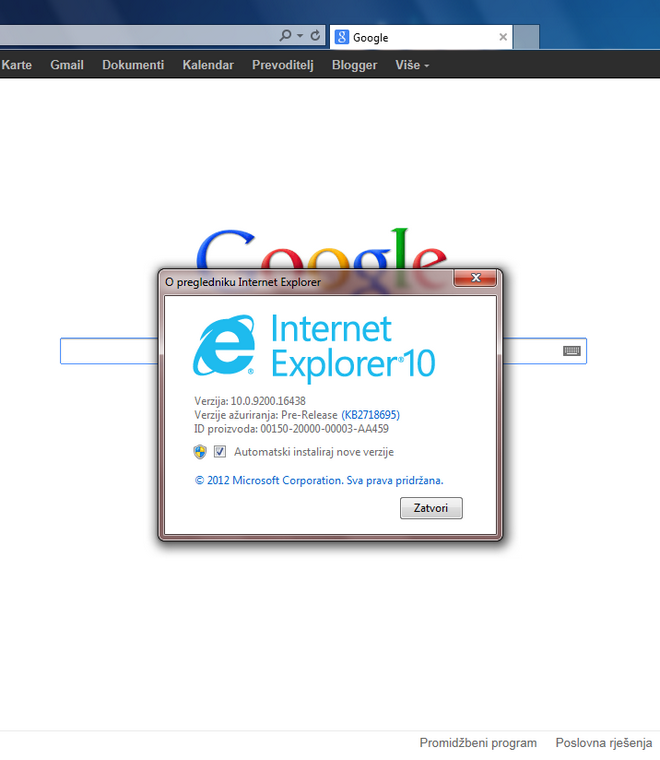Open Karte in the Google bar

16,65
